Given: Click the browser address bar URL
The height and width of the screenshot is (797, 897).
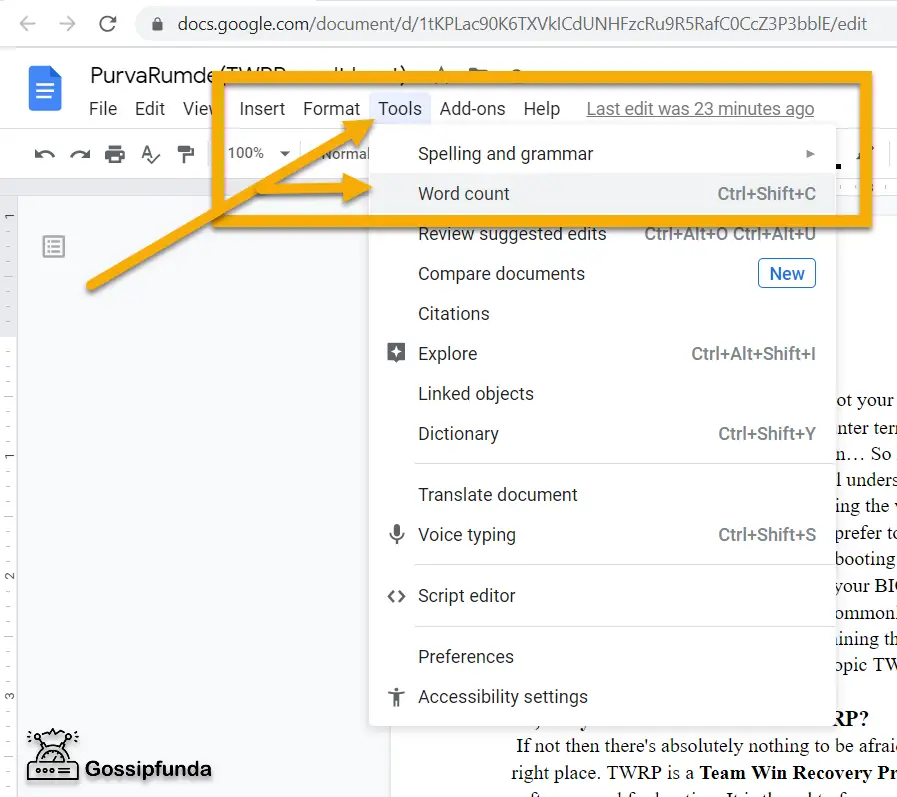Looking at the screenshot, I should [x=522, y=24].
